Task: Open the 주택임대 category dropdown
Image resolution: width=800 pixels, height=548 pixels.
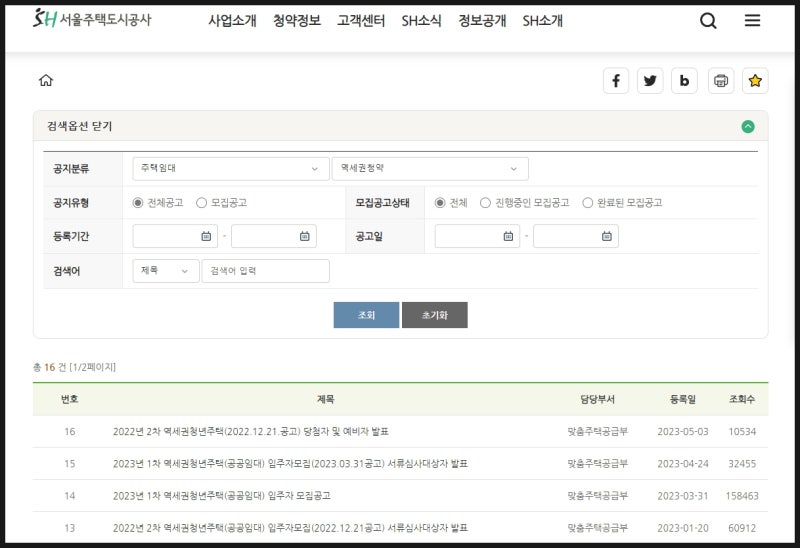Action: (231, 168)
